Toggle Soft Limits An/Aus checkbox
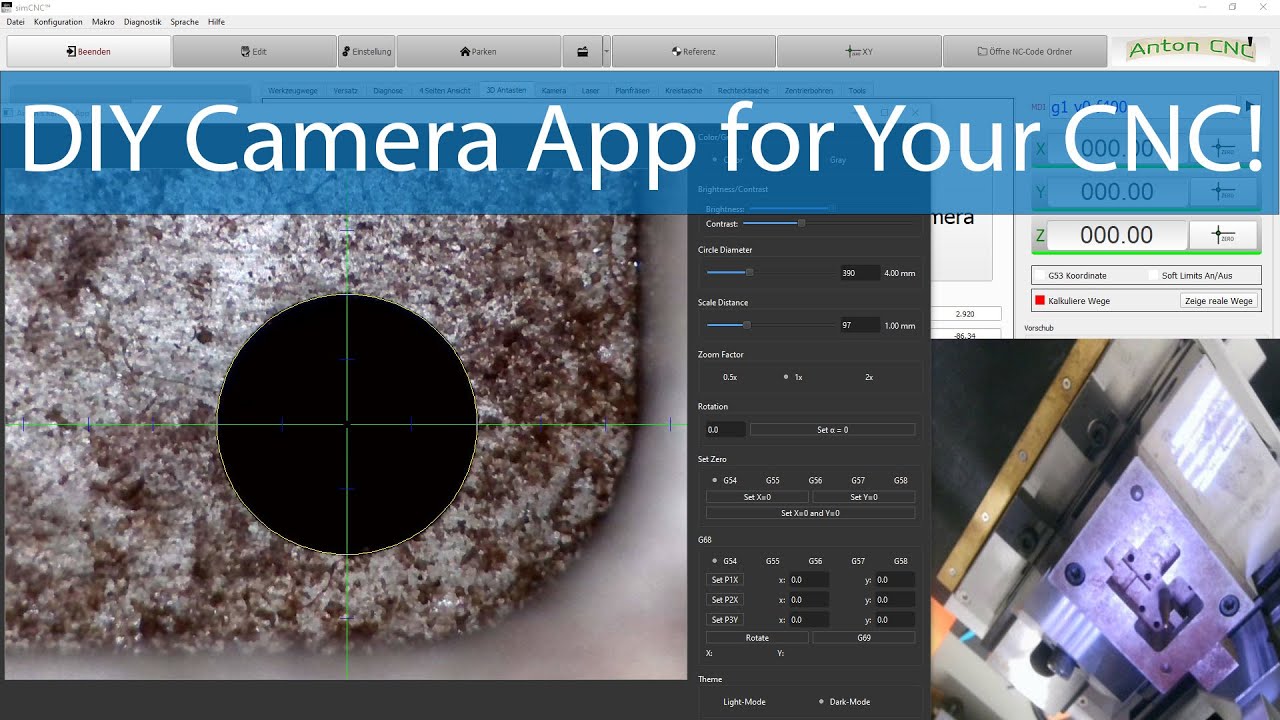1280x720 pixels. pos(1153,275)
